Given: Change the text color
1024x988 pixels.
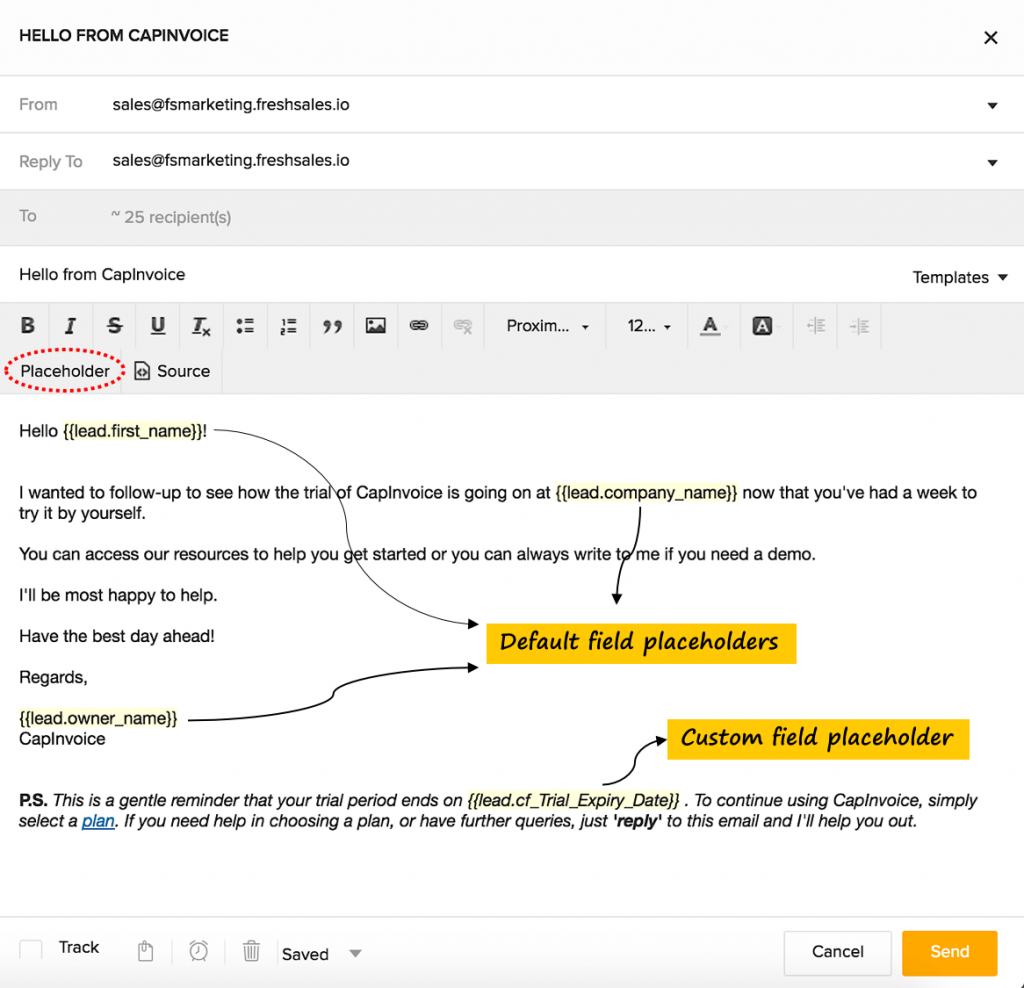Looking at the screenshot, I should [711, 325].
